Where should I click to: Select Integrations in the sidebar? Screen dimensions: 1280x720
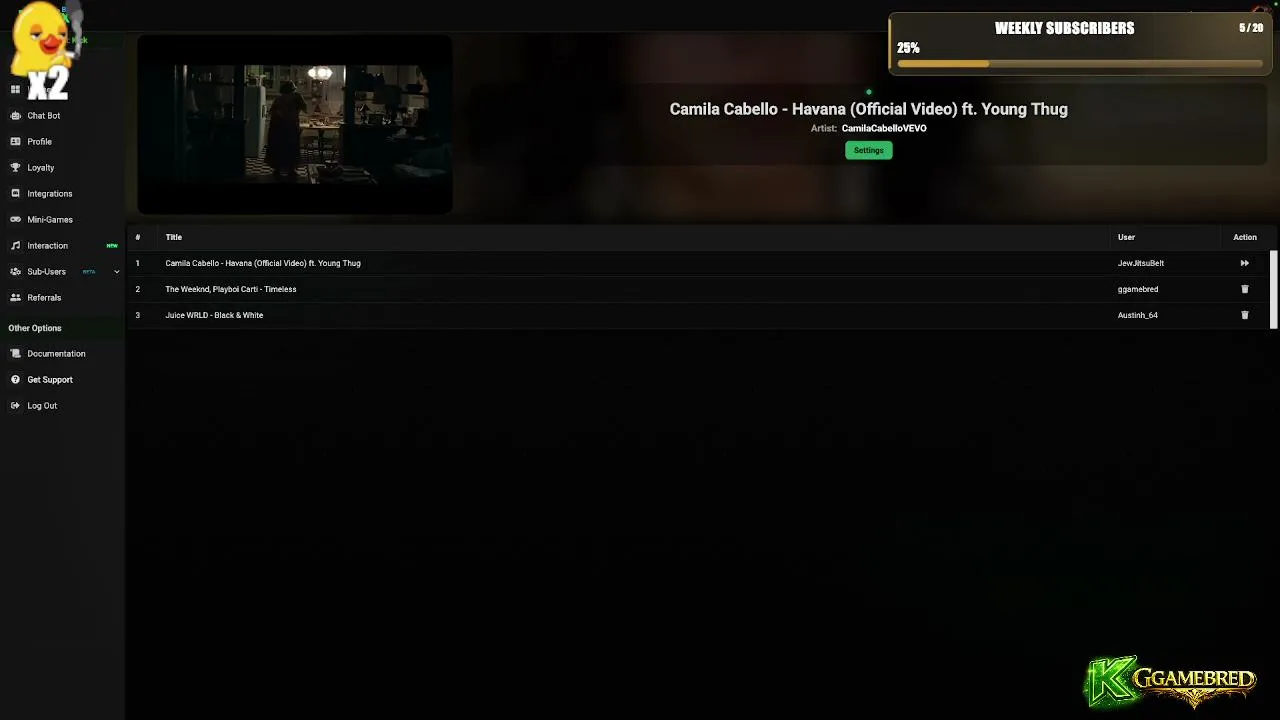pyautogui.click(x=50, y=194)
